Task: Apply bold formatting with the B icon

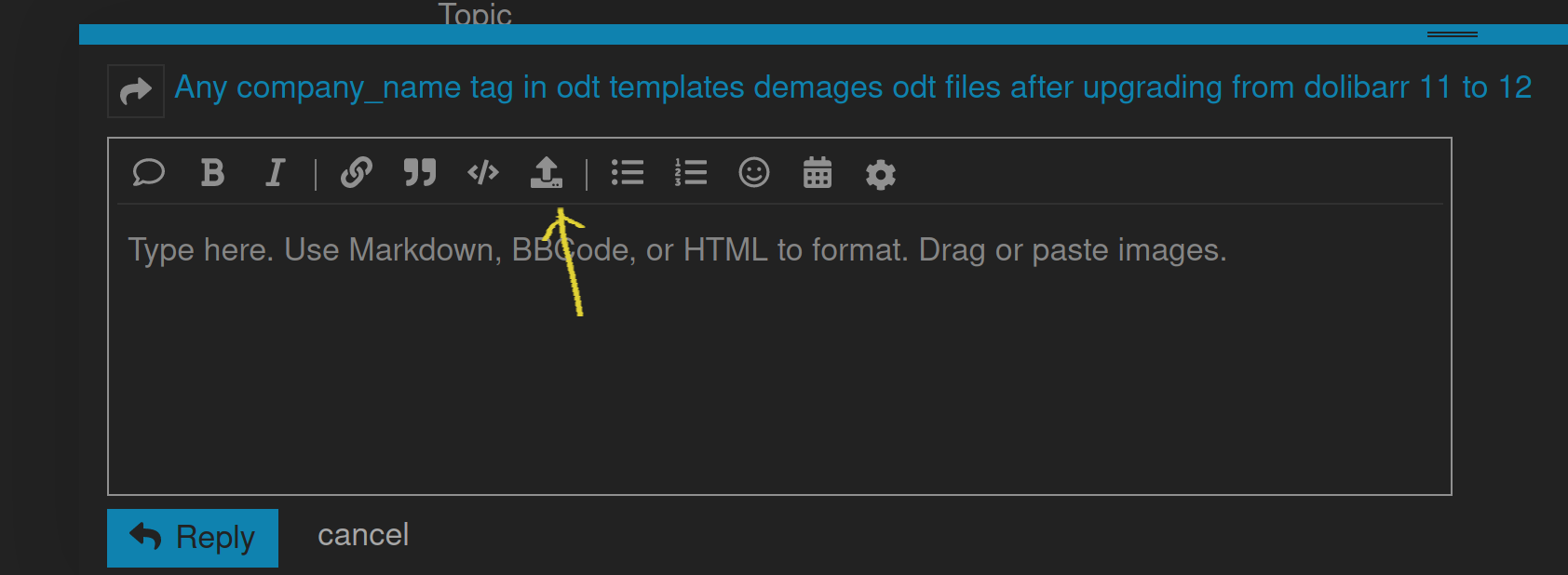Action: (x=212, y=173)
